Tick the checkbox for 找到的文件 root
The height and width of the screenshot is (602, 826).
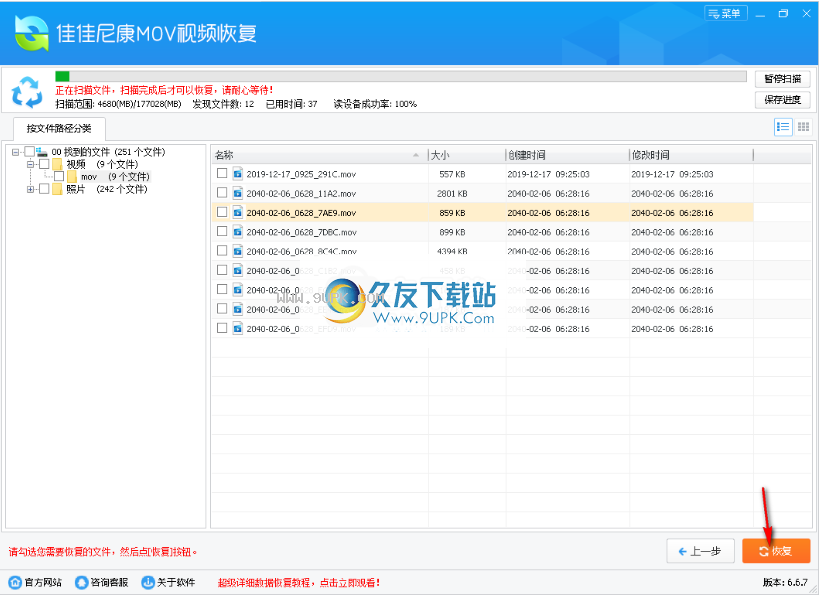[30, 152]
